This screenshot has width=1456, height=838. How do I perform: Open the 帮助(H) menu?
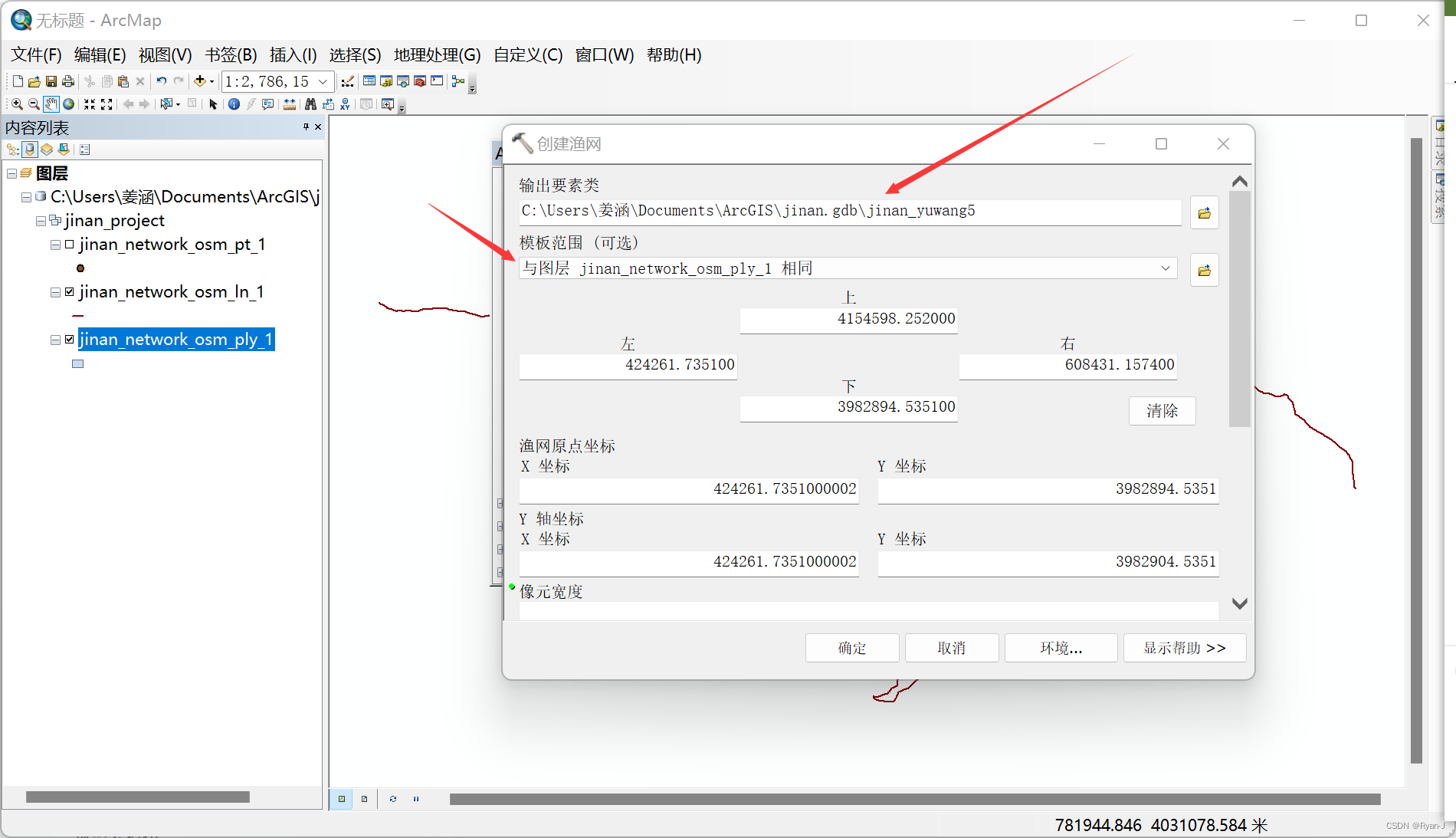[674, 55]
